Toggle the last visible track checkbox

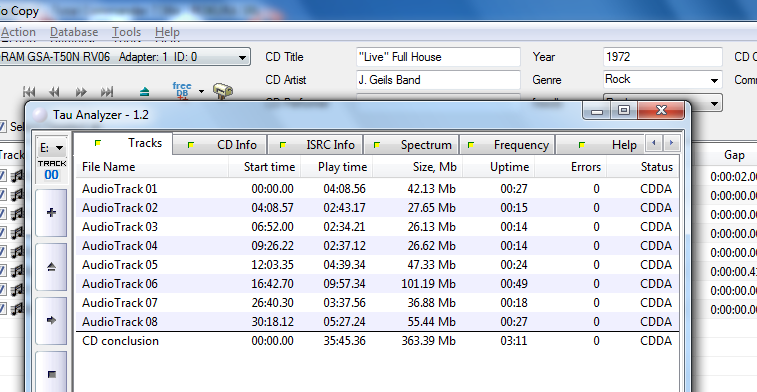click(2, 308)
